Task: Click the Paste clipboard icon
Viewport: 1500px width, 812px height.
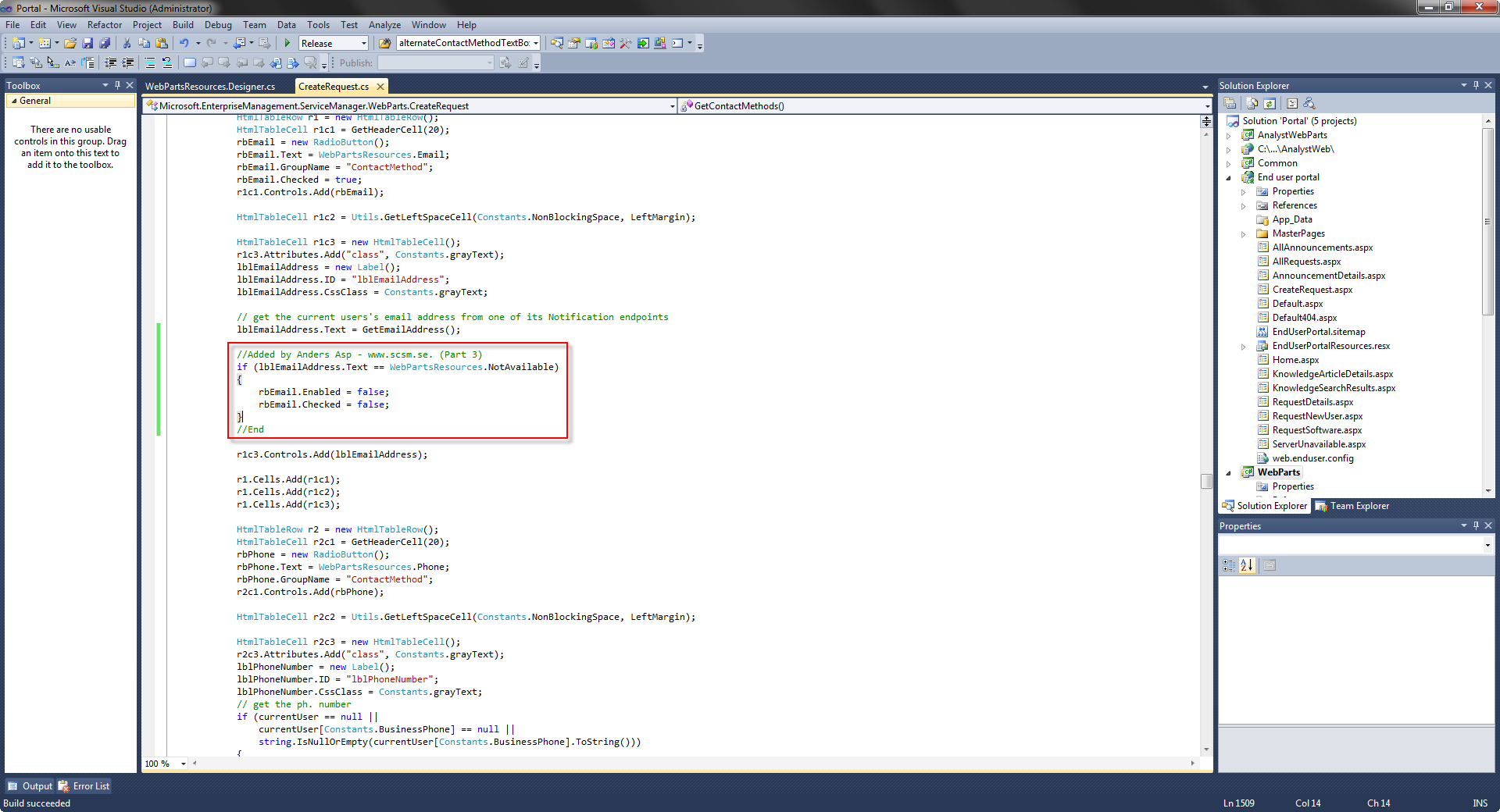Action: (162, 43)
